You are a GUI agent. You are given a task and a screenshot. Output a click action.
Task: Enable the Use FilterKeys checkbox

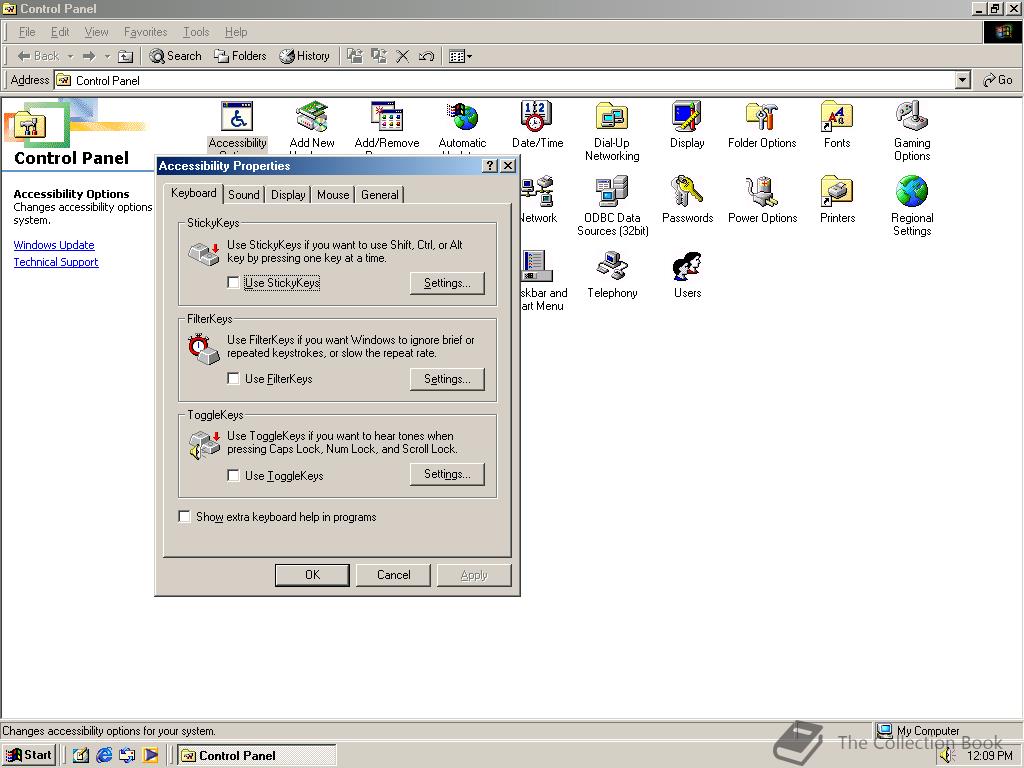pyautogui.click(x=233, y=378)
